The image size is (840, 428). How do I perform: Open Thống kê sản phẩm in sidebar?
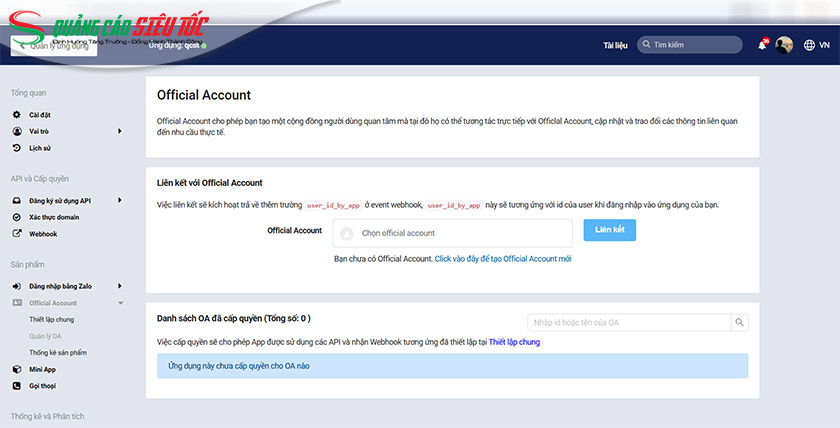point(58,352)
